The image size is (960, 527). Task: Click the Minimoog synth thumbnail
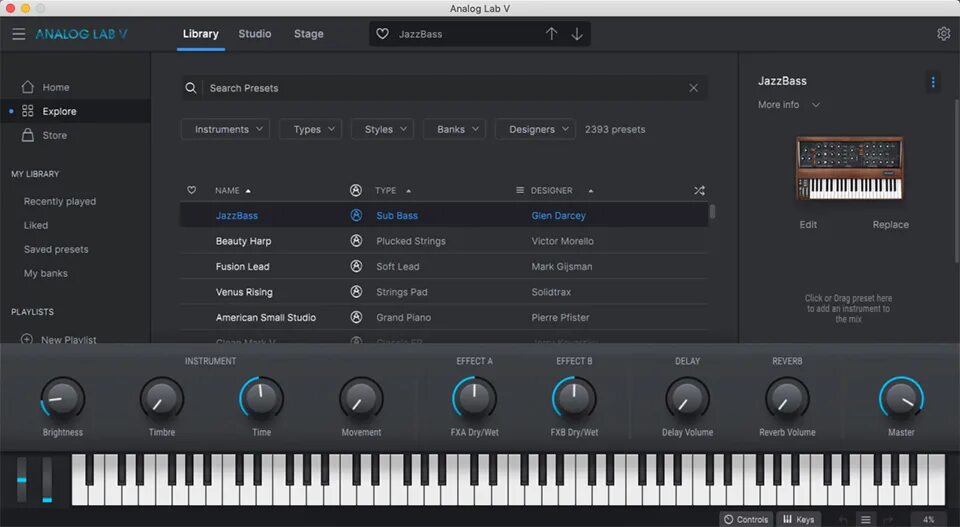point(849,168)
